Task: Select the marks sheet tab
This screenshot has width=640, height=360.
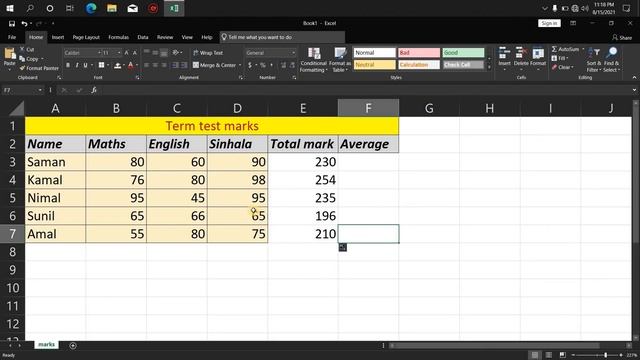Action: [x=46, y=345]
